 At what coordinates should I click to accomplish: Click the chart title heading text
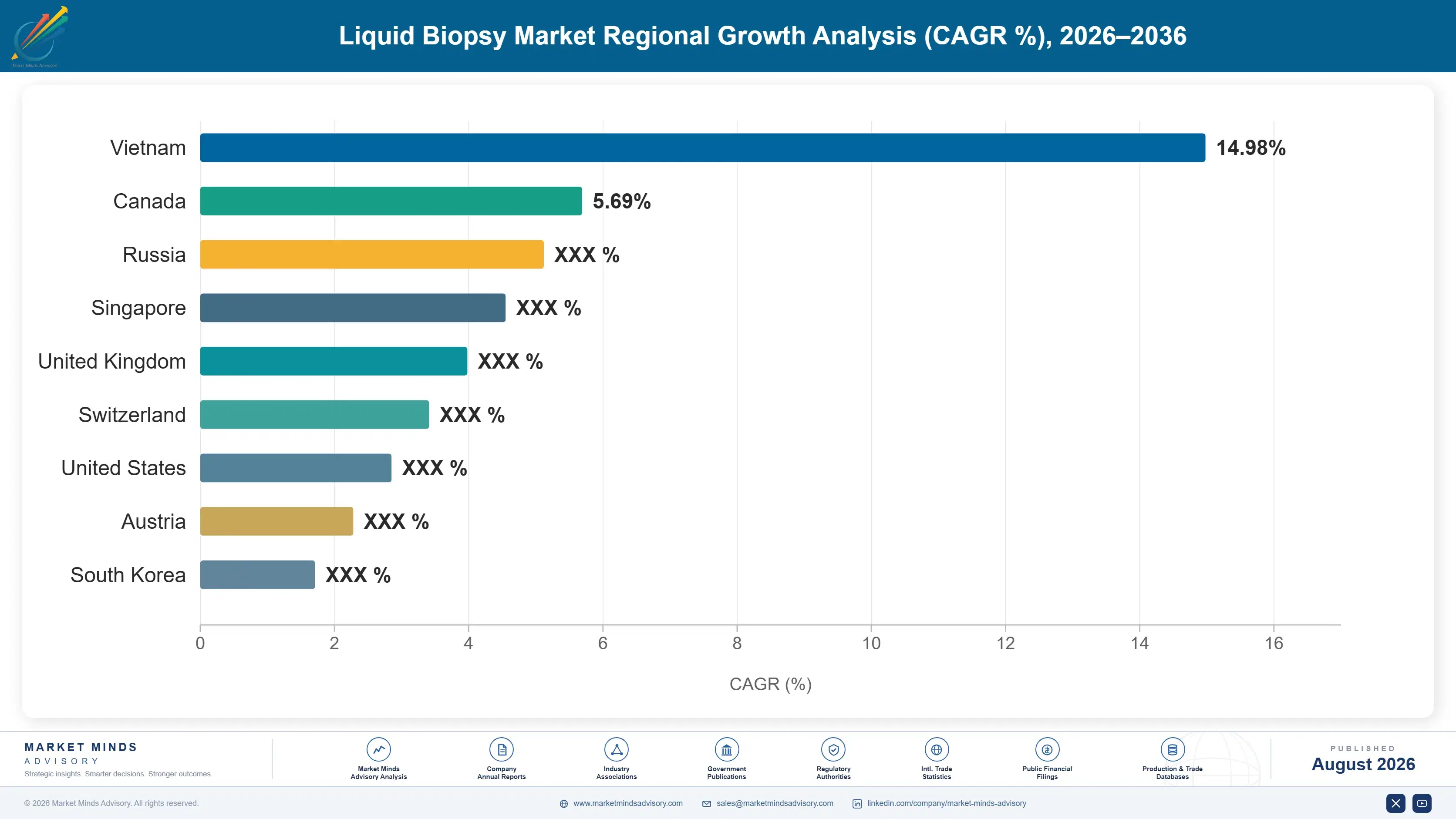[x=762, y=36]
